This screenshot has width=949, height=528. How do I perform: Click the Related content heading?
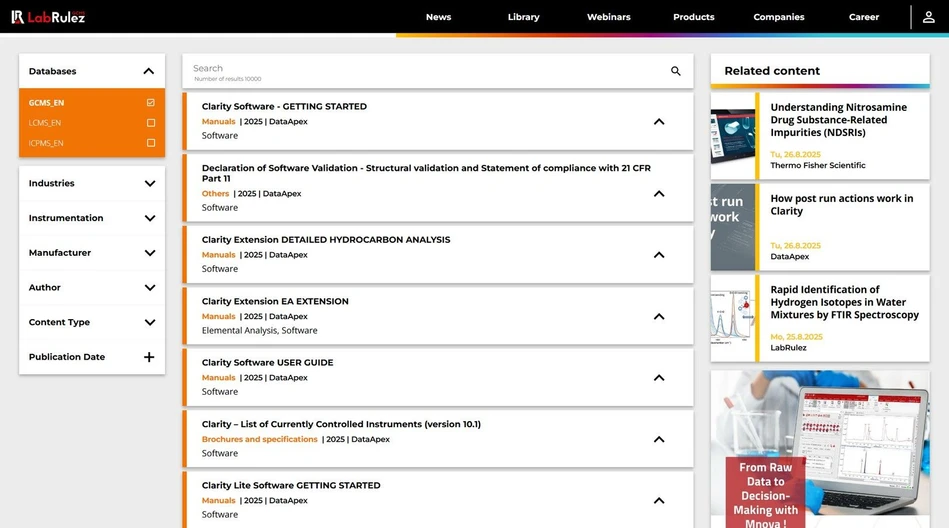(x=772, y=71)
